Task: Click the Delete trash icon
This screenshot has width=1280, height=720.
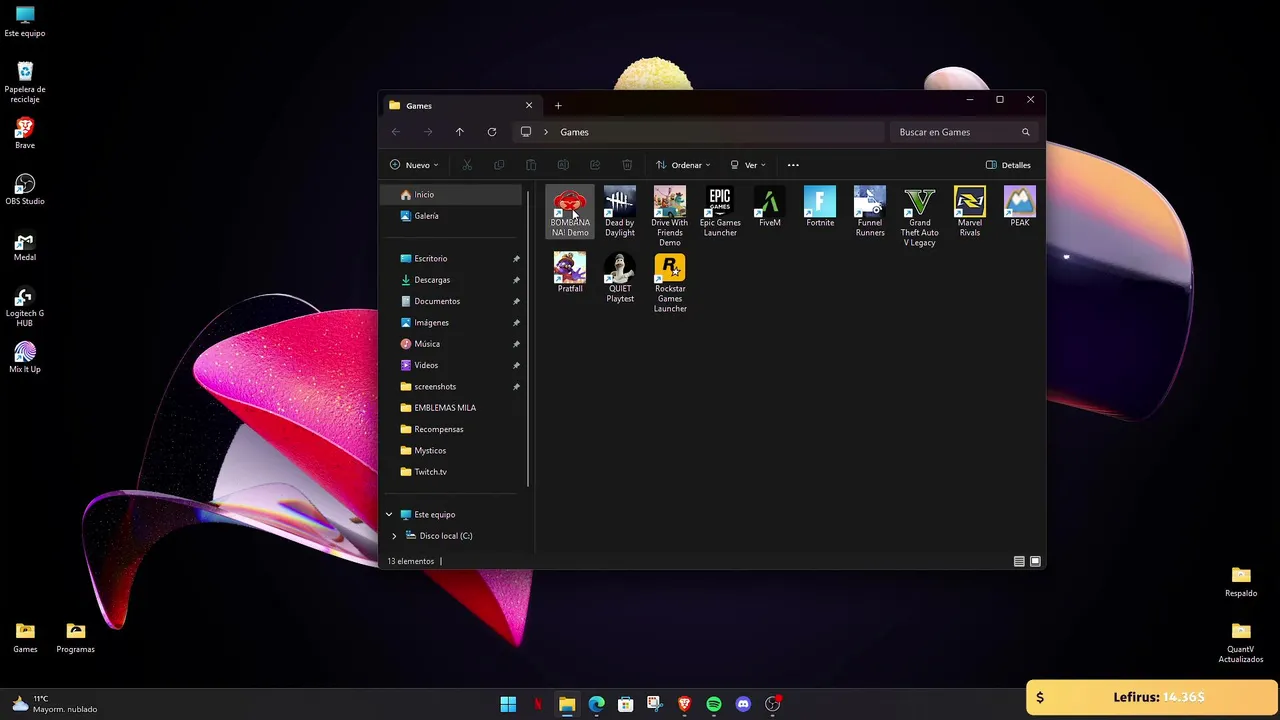Action: point(627,165)
